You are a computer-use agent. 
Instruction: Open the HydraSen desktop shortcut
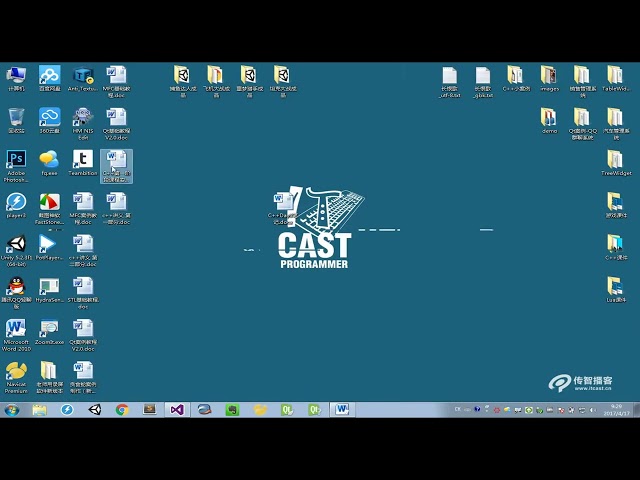click(x=48, y=288)
